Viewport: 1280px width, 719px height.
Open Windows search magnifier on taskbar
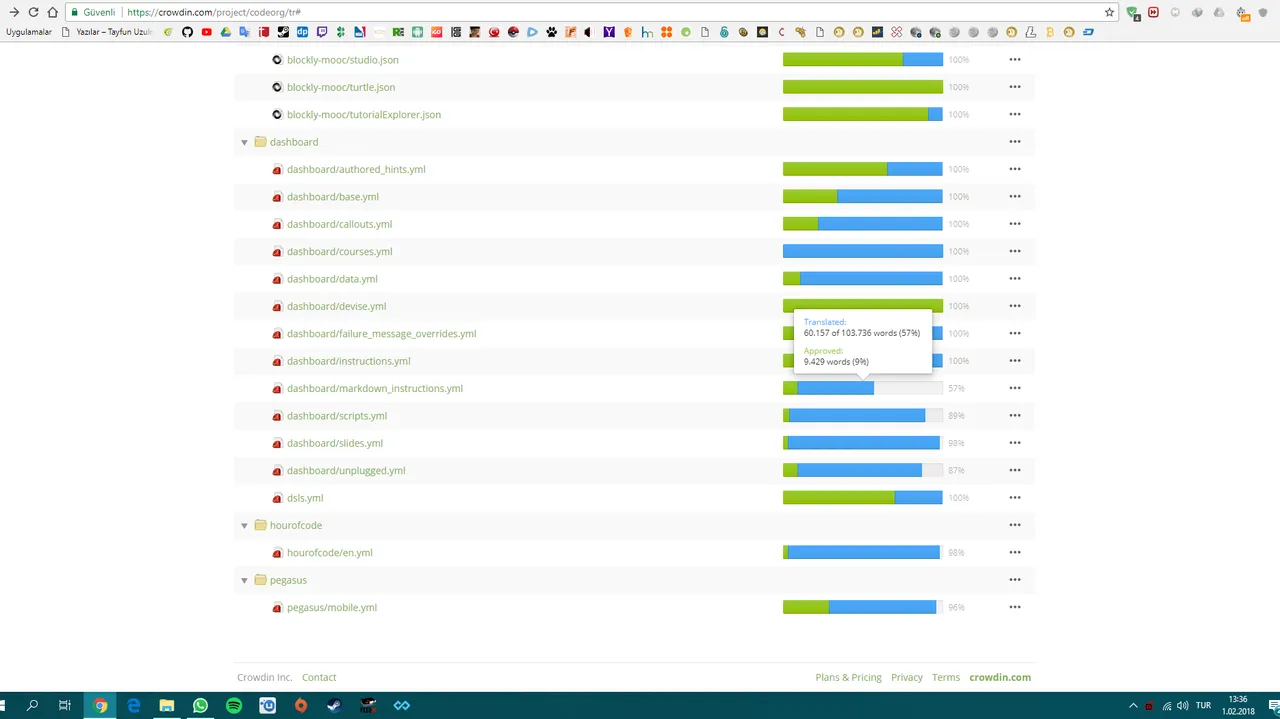[33, 705]
